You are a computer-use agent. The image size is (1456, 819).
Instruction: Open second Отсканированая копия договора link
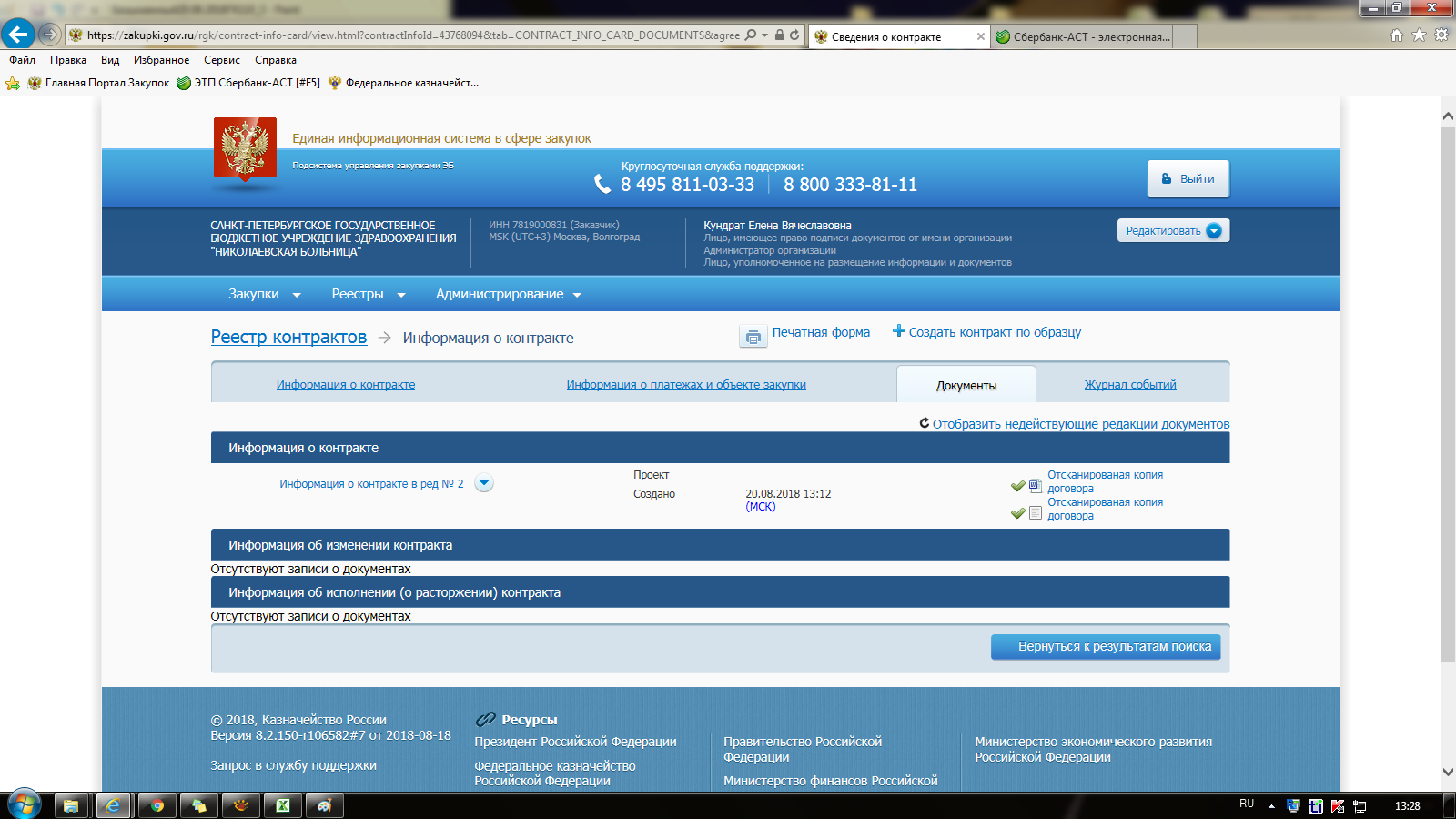[1105, 509]
